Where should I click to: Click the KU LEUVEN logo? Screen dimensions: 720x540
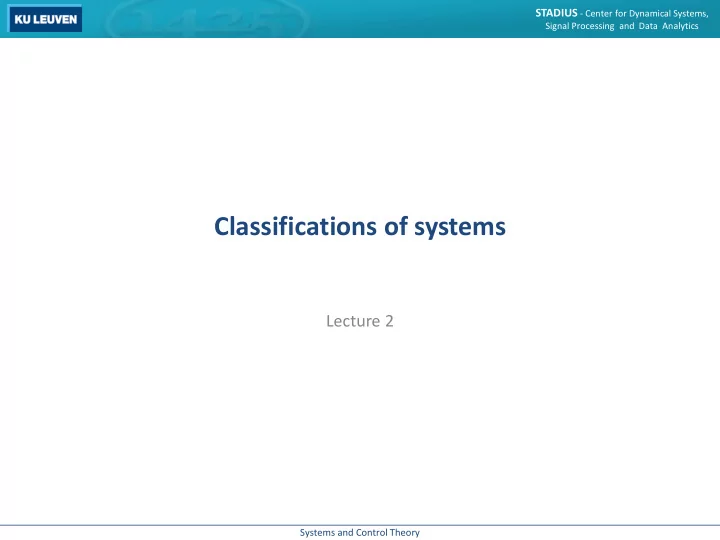pyautogui.click(x=45, y=19)
